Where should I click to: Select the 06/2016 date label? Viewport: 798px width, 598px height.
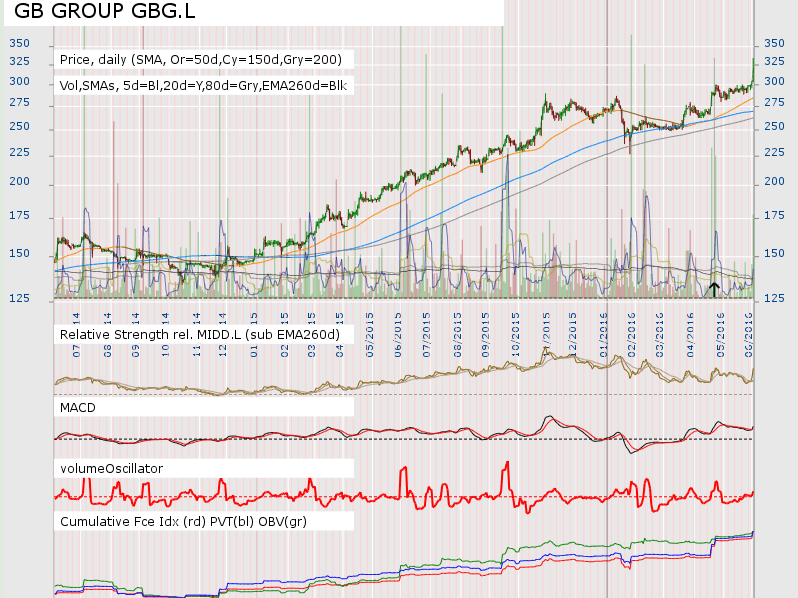click(749, 335)
